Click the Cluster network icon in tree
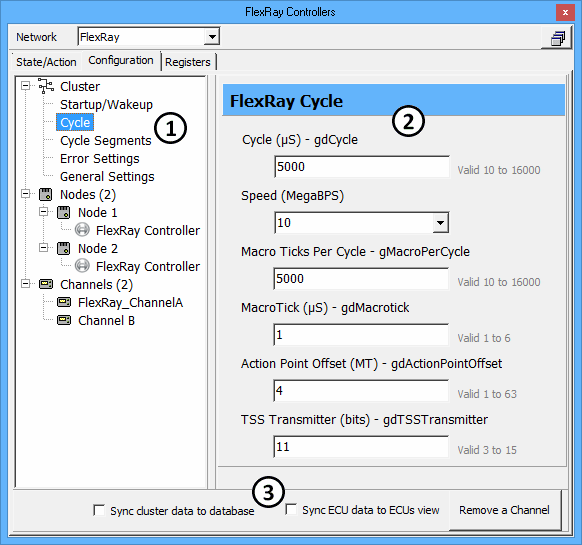The width and height of the screenshot is (582, 545). 46,86
